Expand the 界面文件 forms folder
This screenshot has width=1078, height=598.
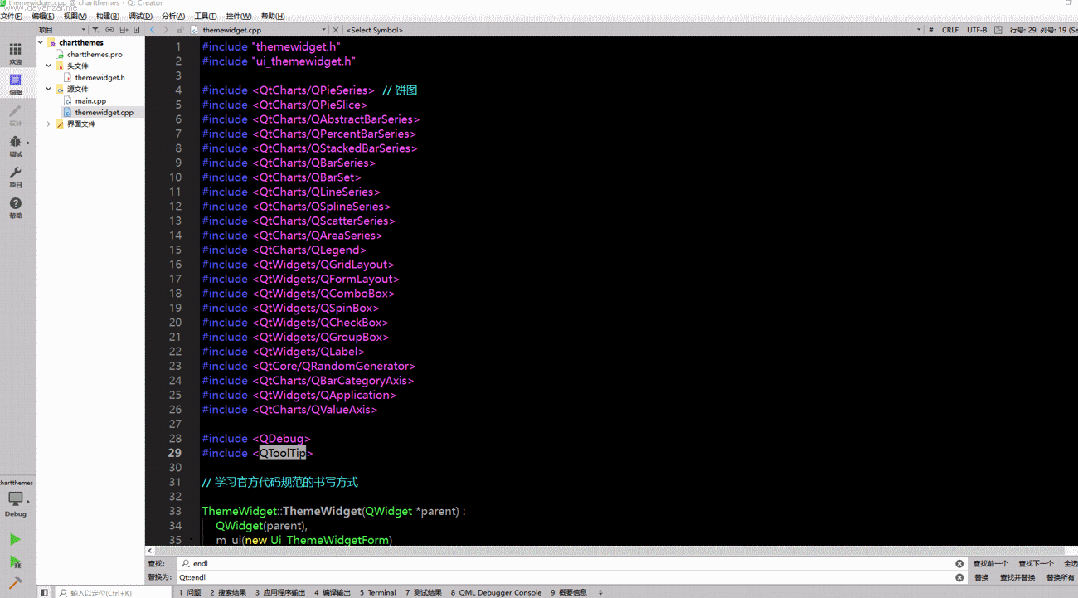pyautogui.click(x=49, y=124)
